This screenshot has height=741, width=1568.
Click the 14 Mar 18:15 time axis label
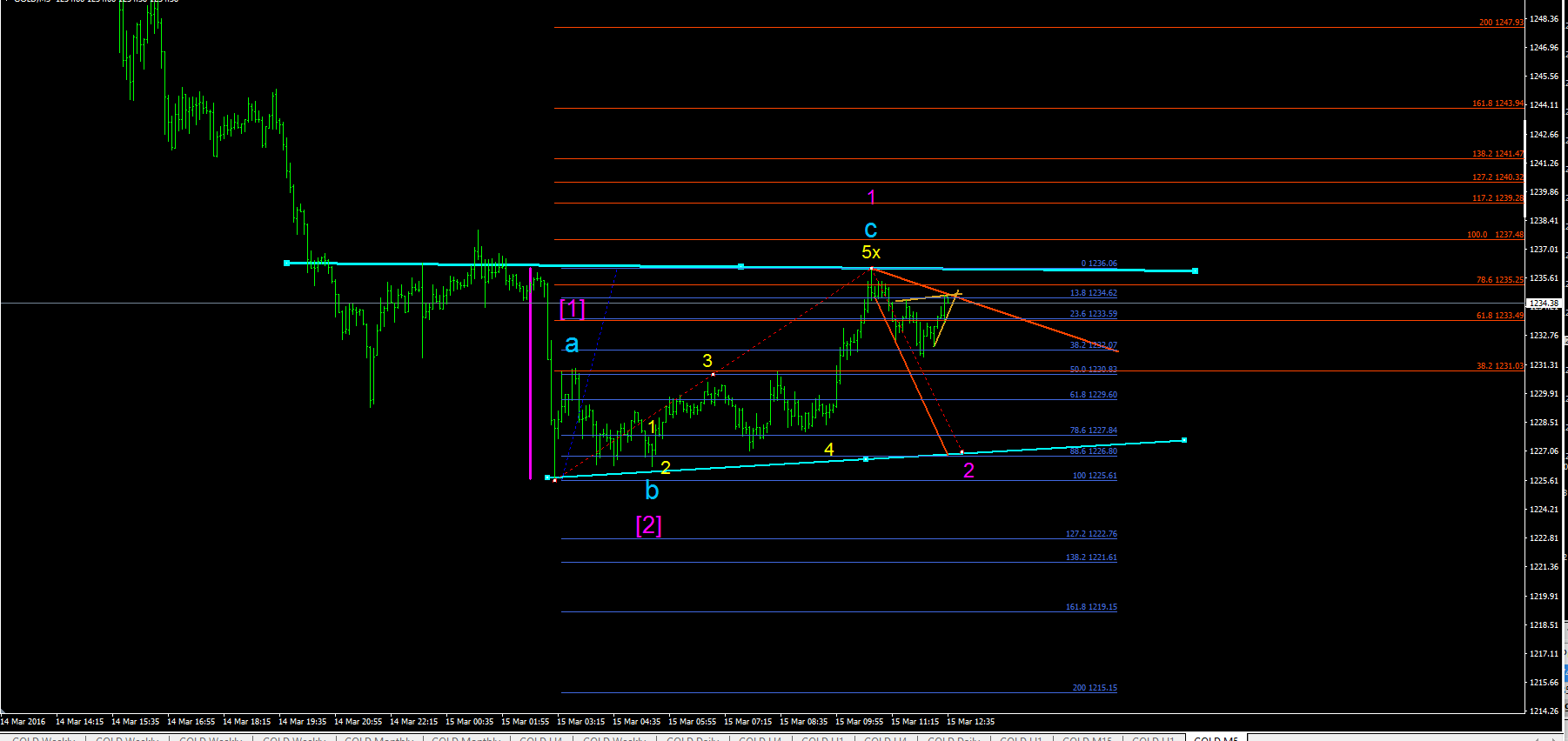246,722
